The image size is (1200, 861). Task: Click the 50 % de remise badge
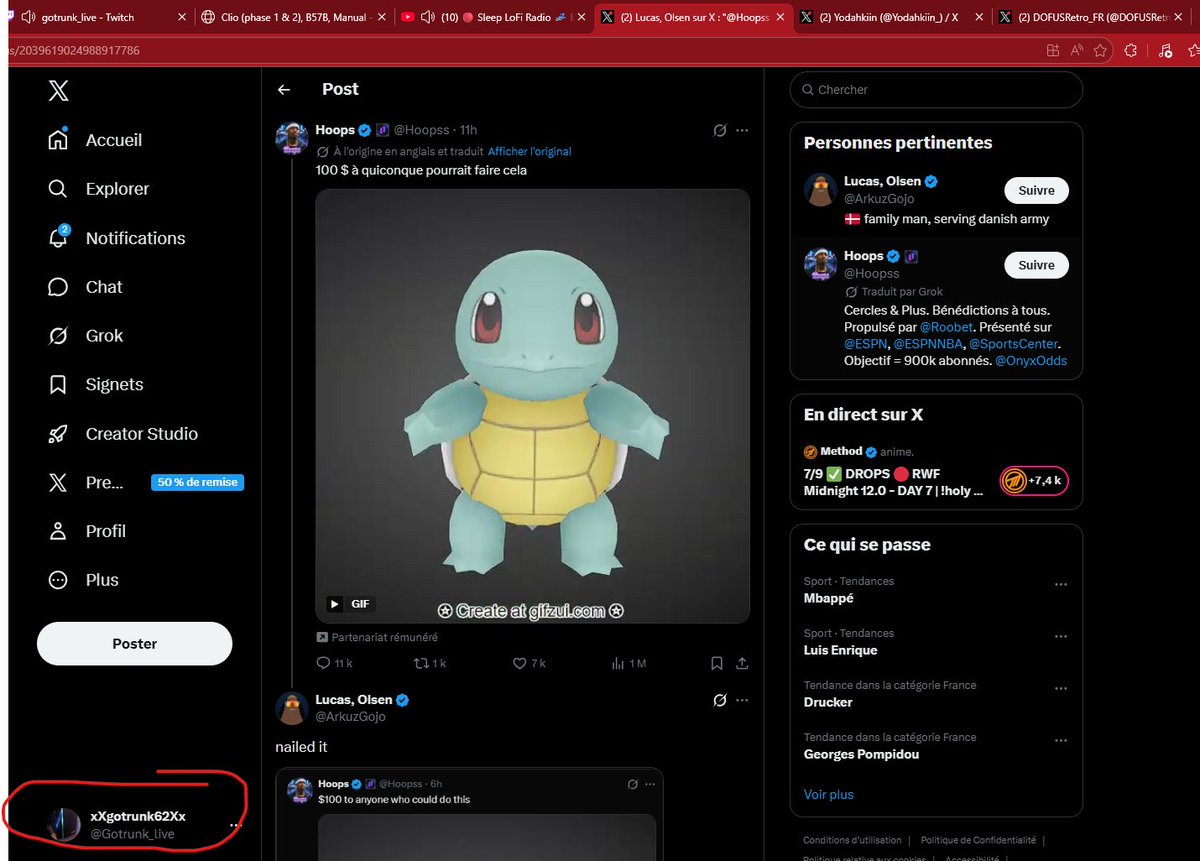(198, 482)
